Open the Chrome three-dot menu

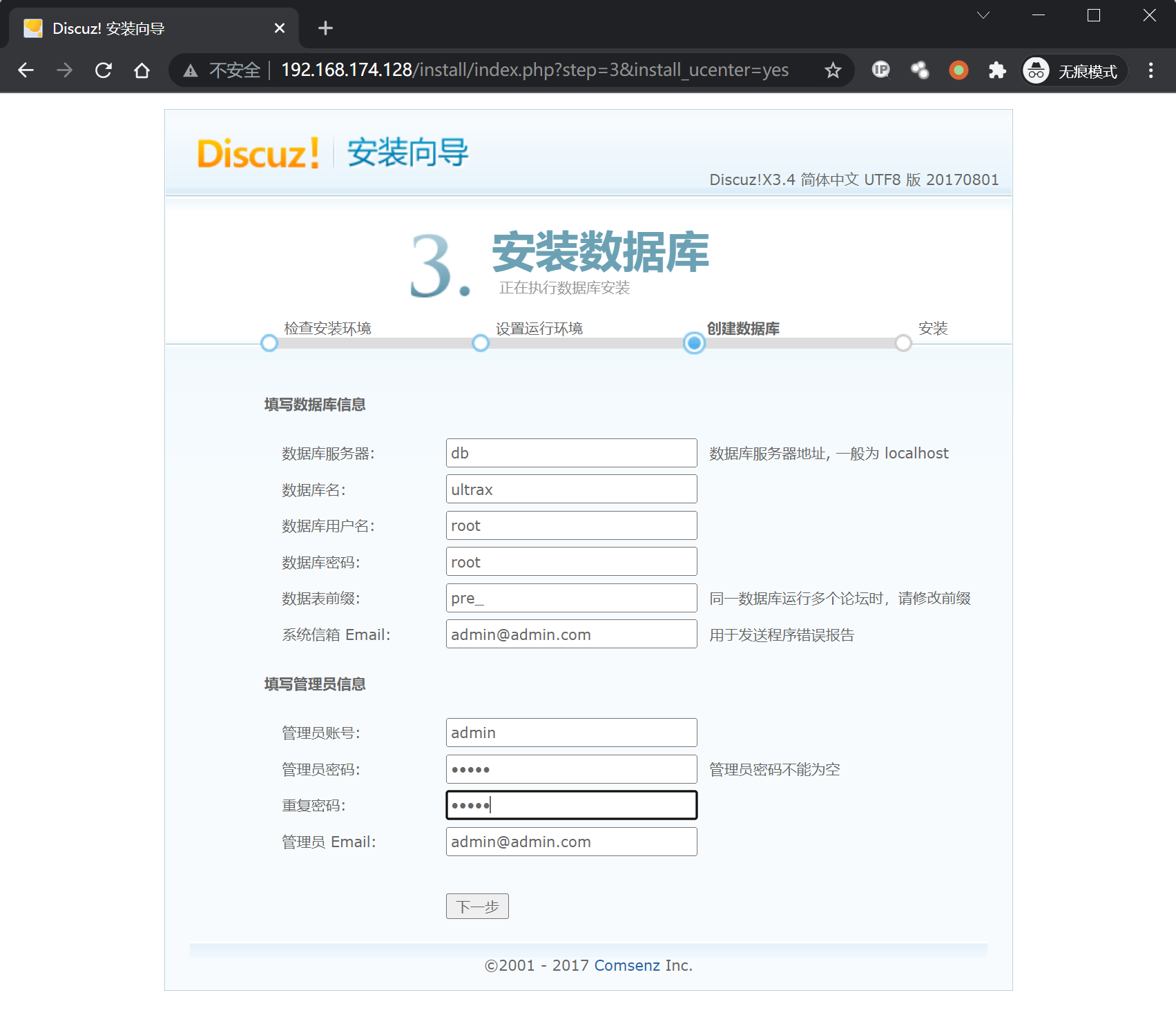point(1150,70)
